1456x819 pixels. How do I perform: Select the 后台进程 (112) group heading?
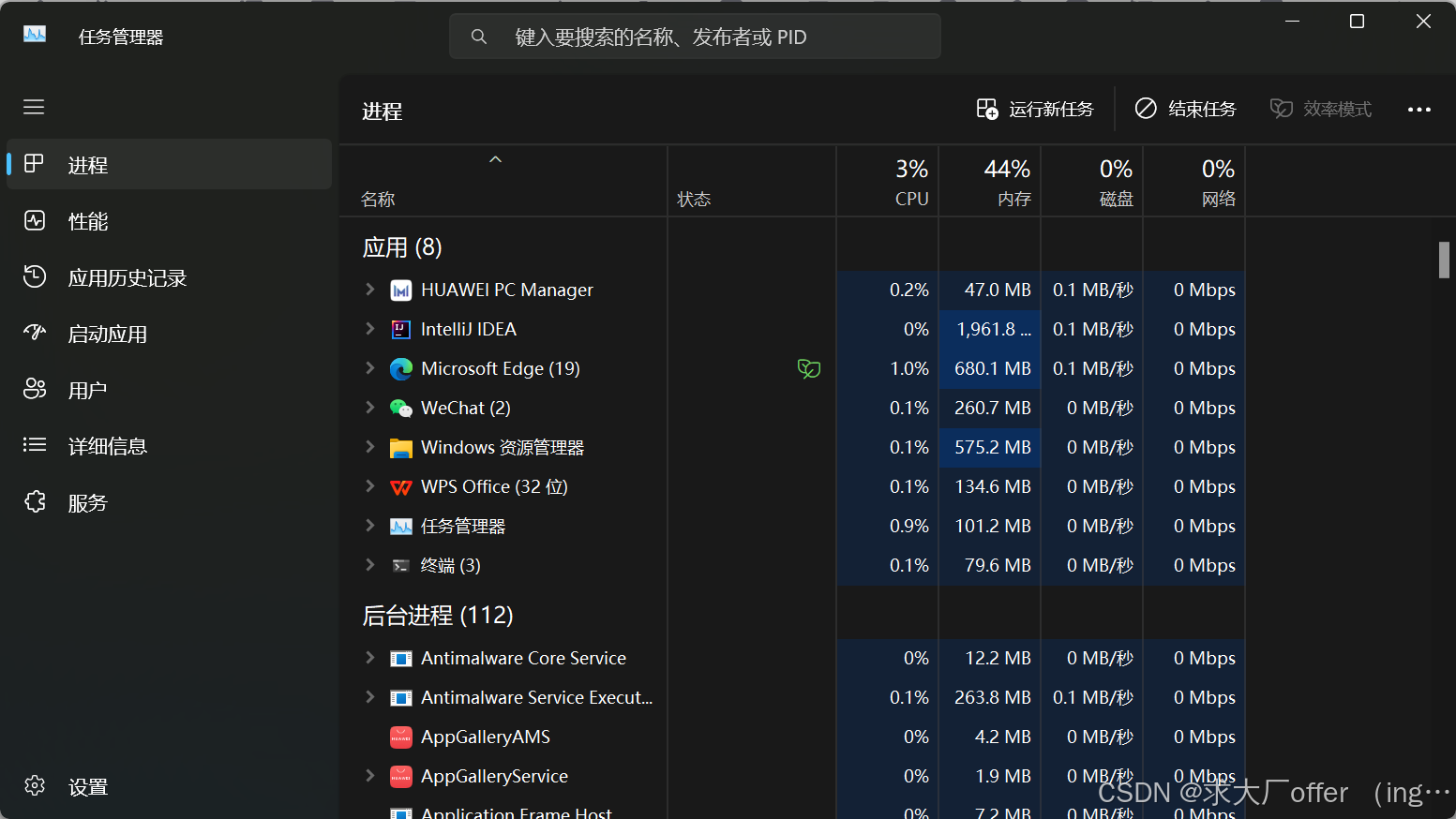tap(438, 616)
